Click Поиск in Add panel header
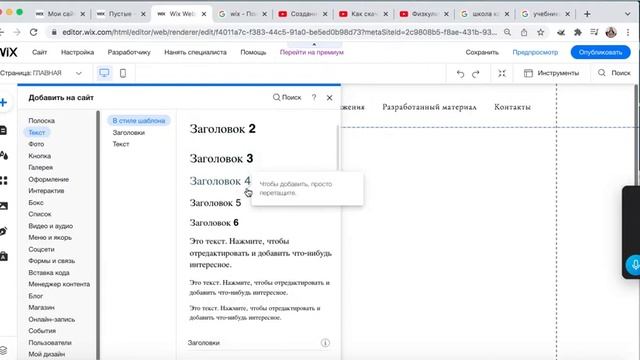Viewport: 640px width, 360px height. pos(287,98)
